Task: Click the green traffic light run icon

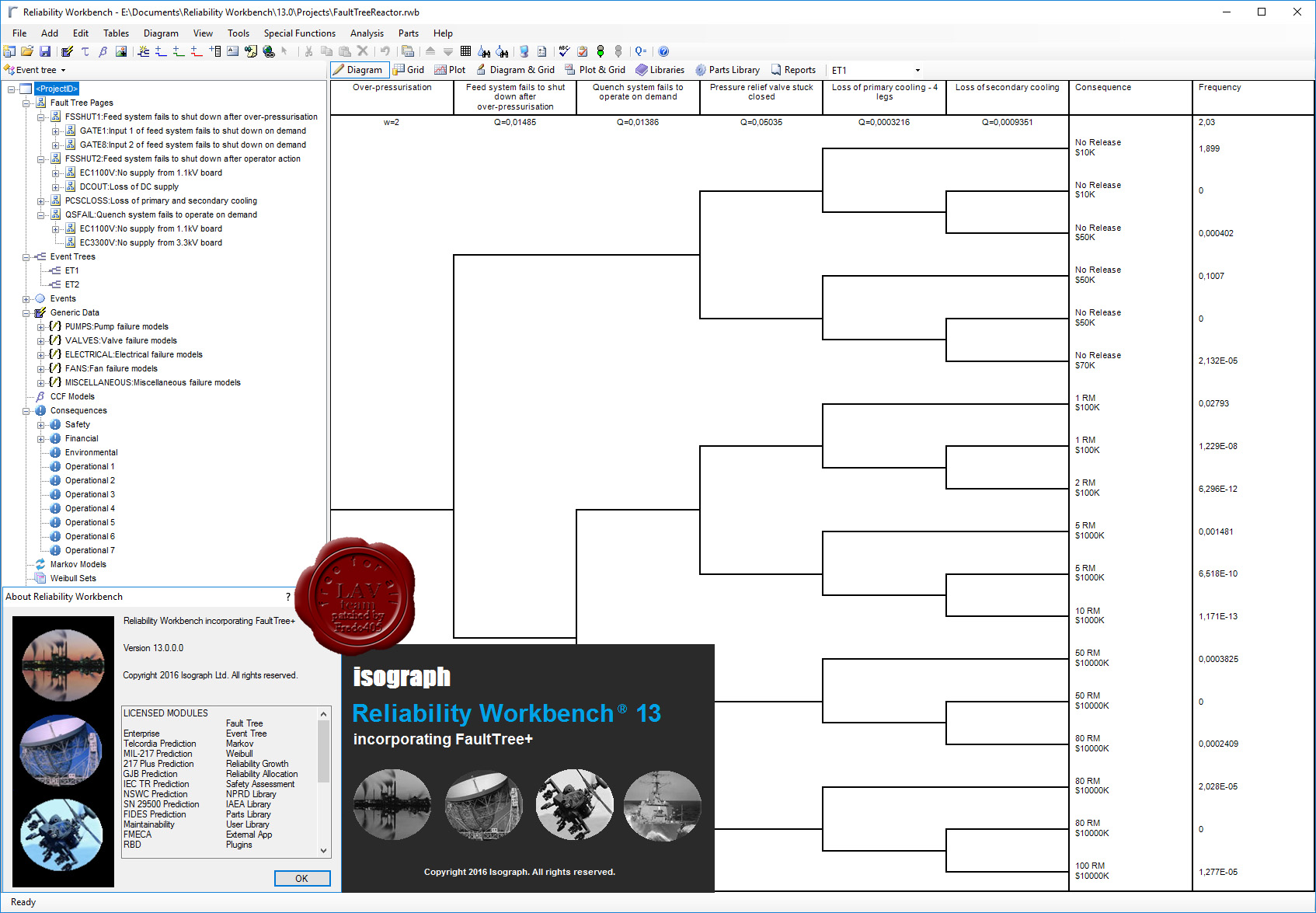Action: pos(601,51)
